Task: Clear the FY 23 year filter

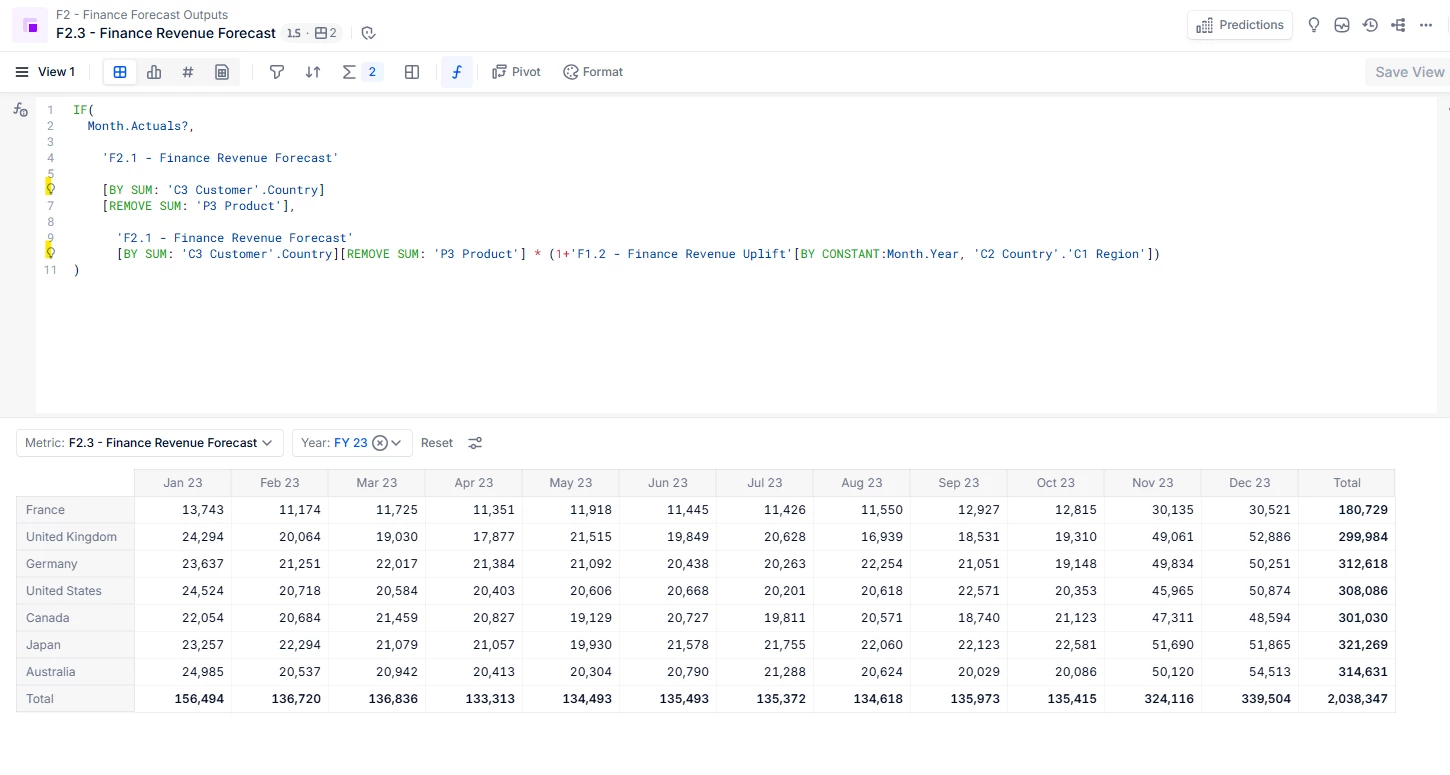Action: 380,443
